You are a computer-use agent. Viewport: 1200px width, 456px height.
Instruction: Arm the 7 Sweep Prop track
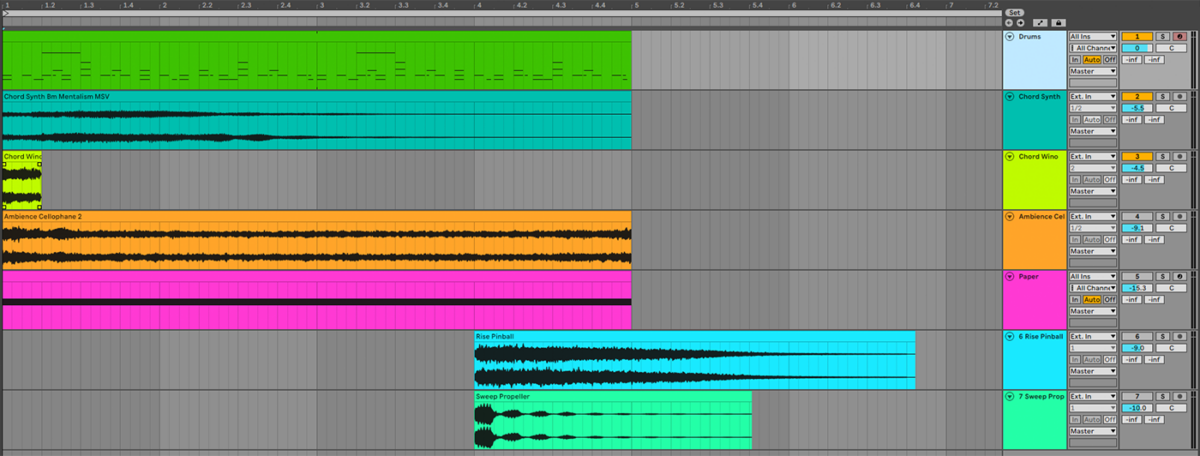1180,396
